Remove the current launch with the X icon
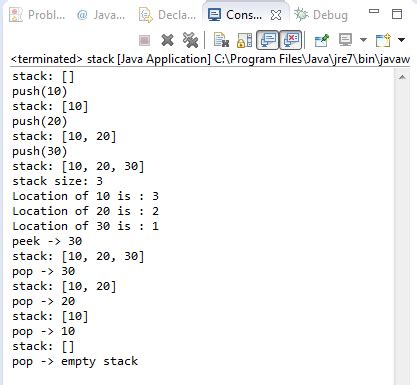The image size is (417, 385). coord(167,40)
